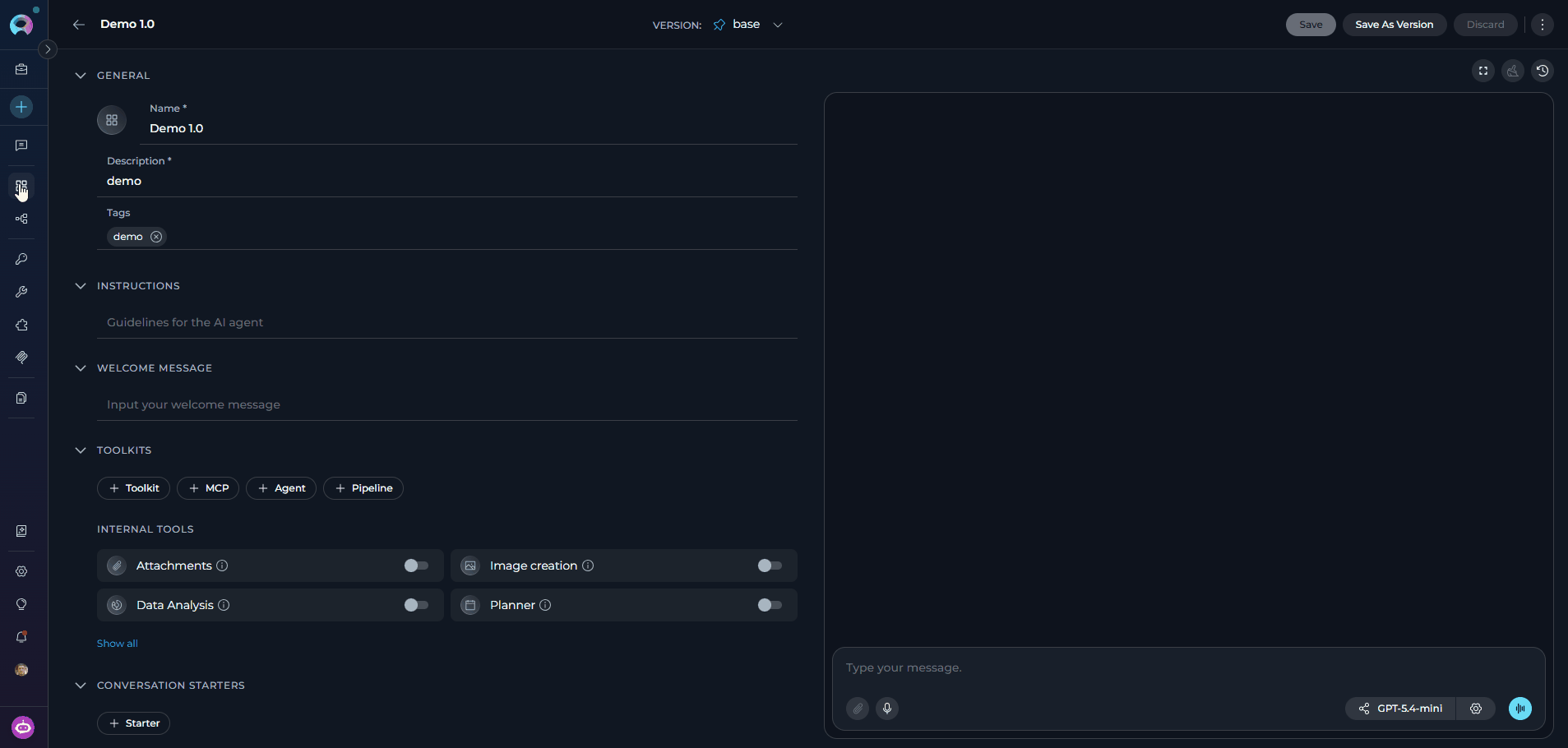Enable the Attachments toggle
The height and width of the screenshot is (748, 1568).
click(x=416, y=566)
